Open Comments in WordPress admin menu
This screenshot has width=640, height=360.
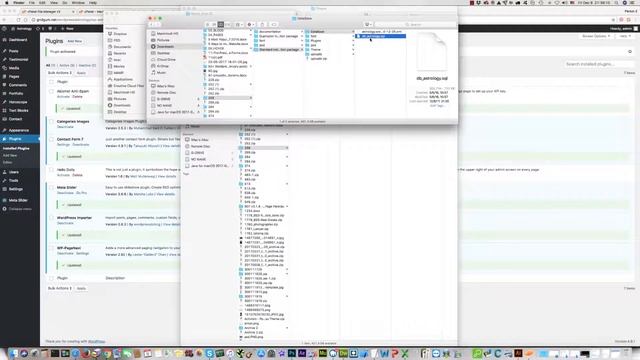(18, 85)
